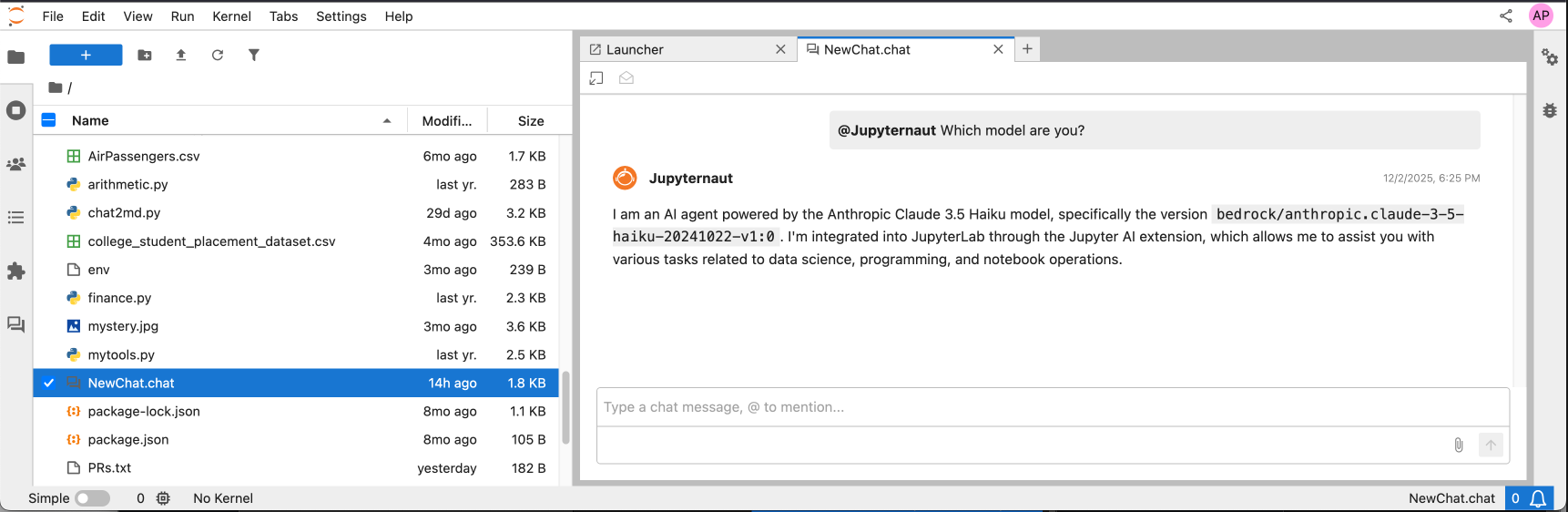
Task: Click the Upload Files icon
Action: pos(181,55)
